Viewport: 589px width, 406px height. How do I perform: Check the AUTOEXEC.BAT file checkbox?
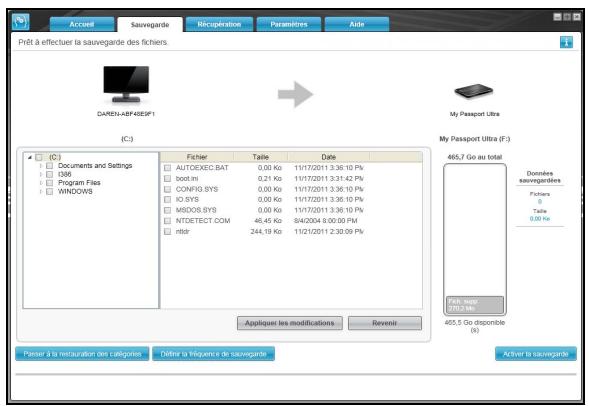coord(168,168)
